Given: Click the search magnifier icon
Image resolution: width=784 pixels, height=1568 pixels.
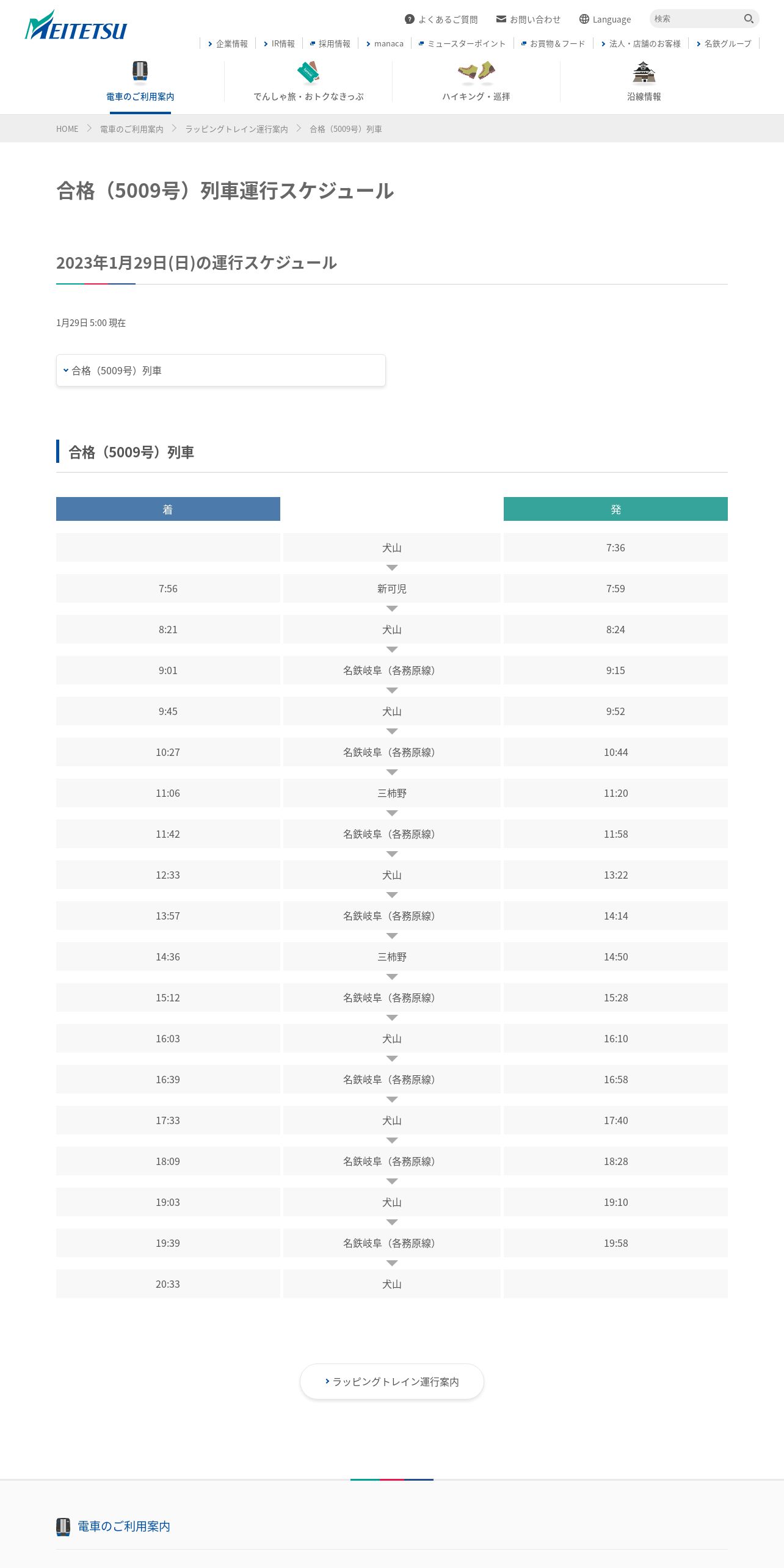Looking at the screenshot, I should click(x=749, y=19).
